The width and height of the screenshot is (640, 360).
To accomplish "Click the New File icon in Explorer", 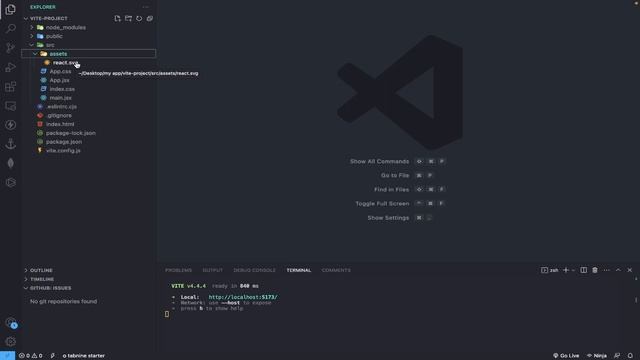I will pos(118,18).
